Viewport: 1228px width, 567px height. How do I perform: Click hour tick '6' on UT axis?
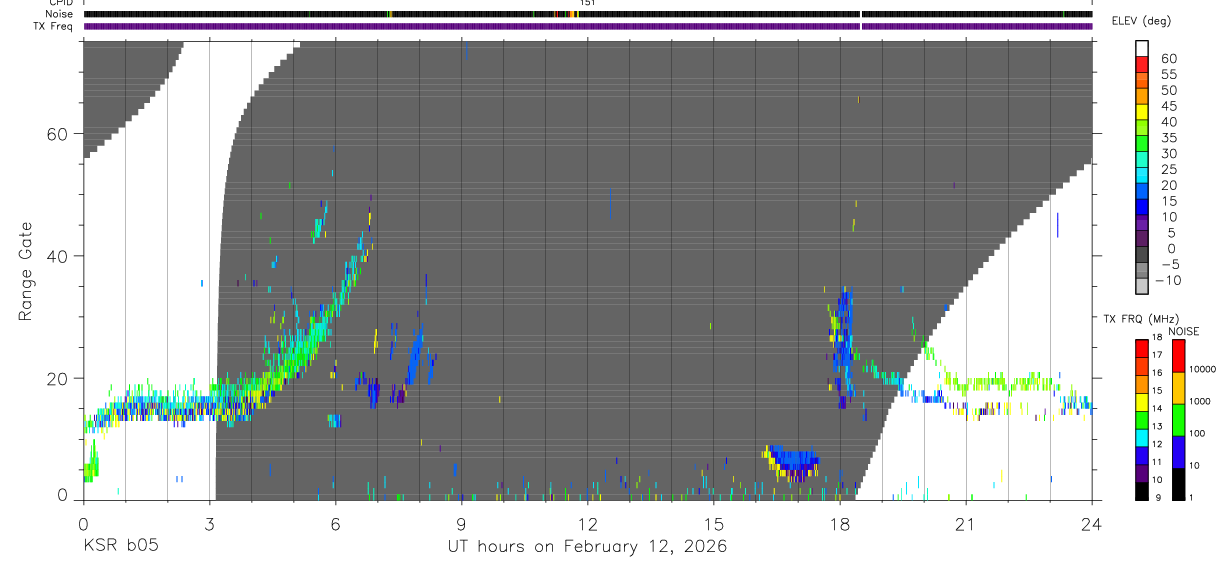[x=335, y=523]
